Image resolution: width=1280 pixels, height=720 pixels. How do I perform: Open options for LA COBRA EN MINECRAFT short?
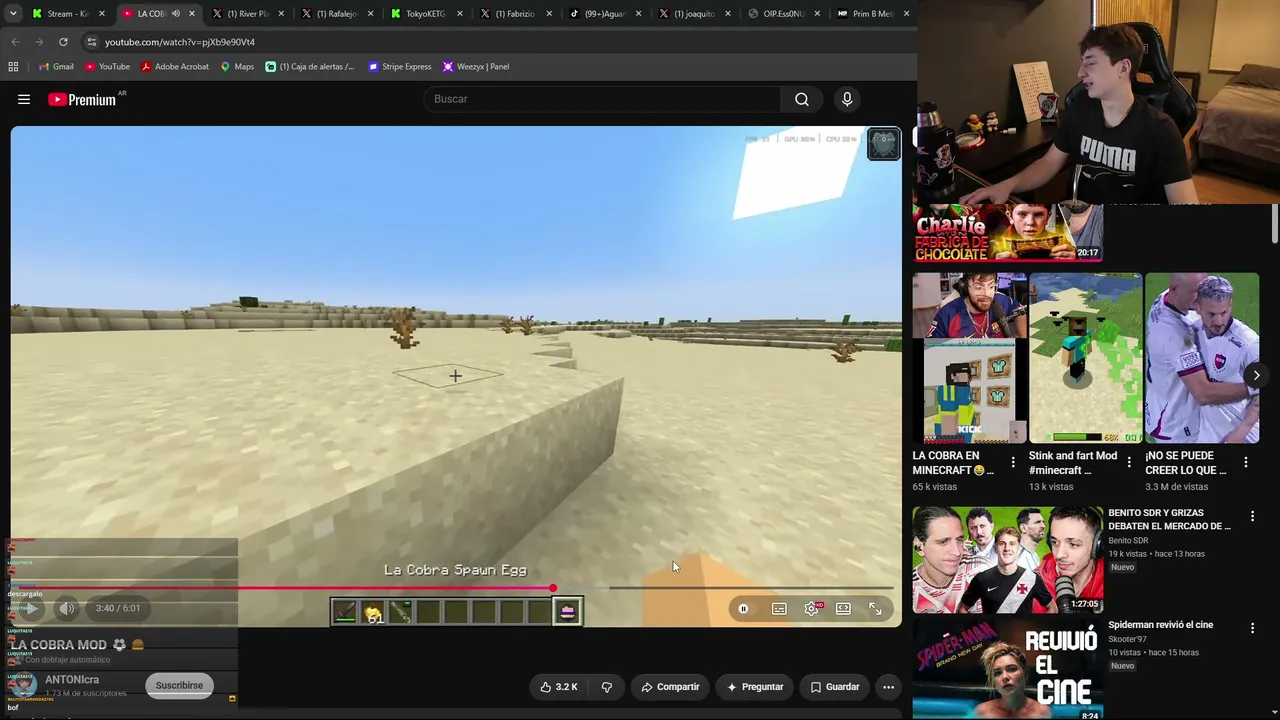1013,462
